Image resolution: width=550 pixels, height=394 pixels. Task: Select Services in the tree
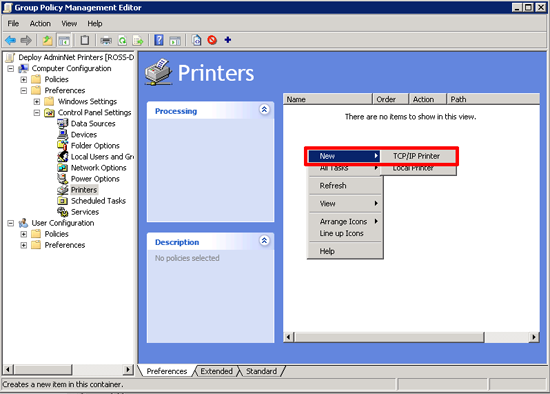click(85, 212)
